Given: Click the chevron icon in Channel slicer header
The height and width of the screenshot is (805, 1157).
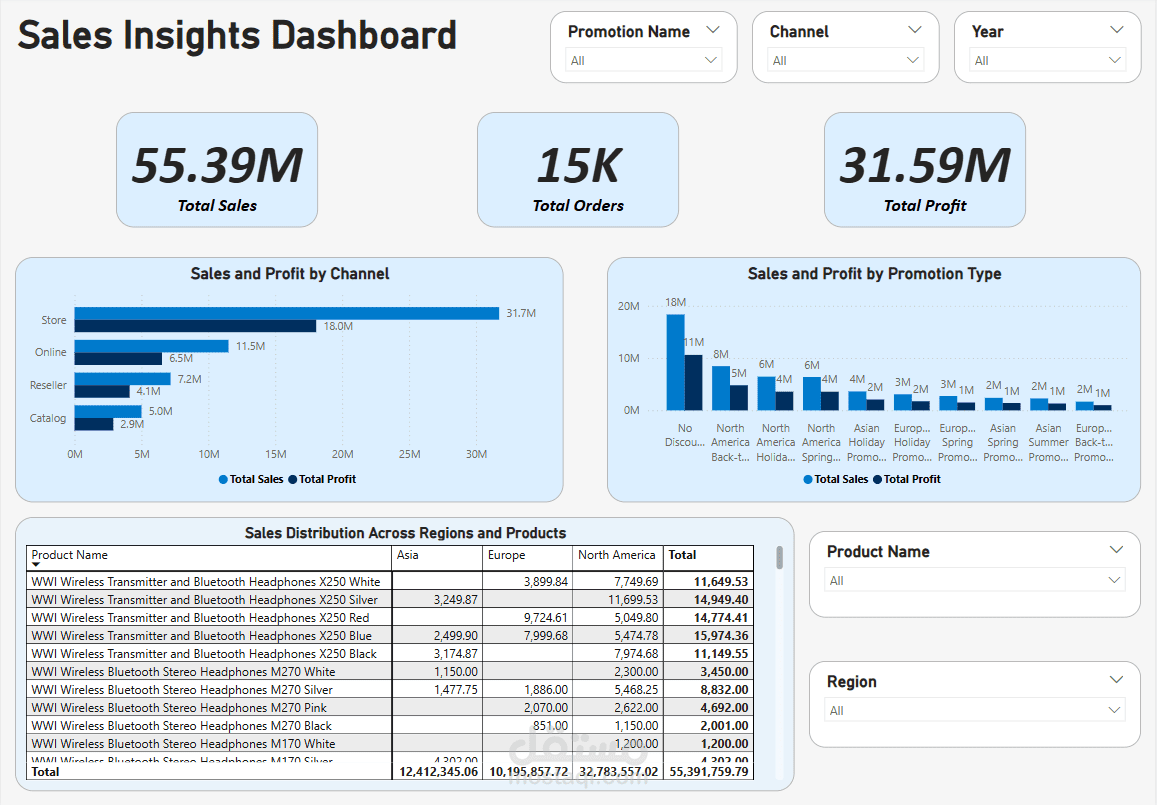Looking at the screenshot, I should point(914,31).
